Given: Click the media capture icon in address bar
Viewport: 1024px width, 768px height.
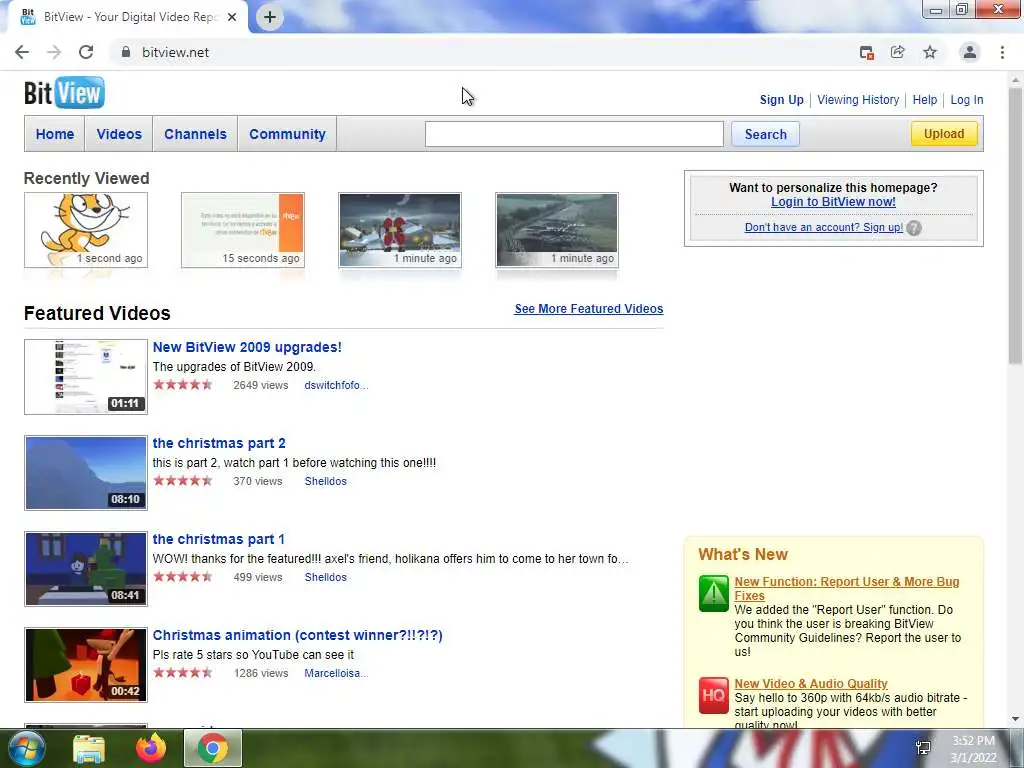Looking at the screenshot, I should 867,53.
